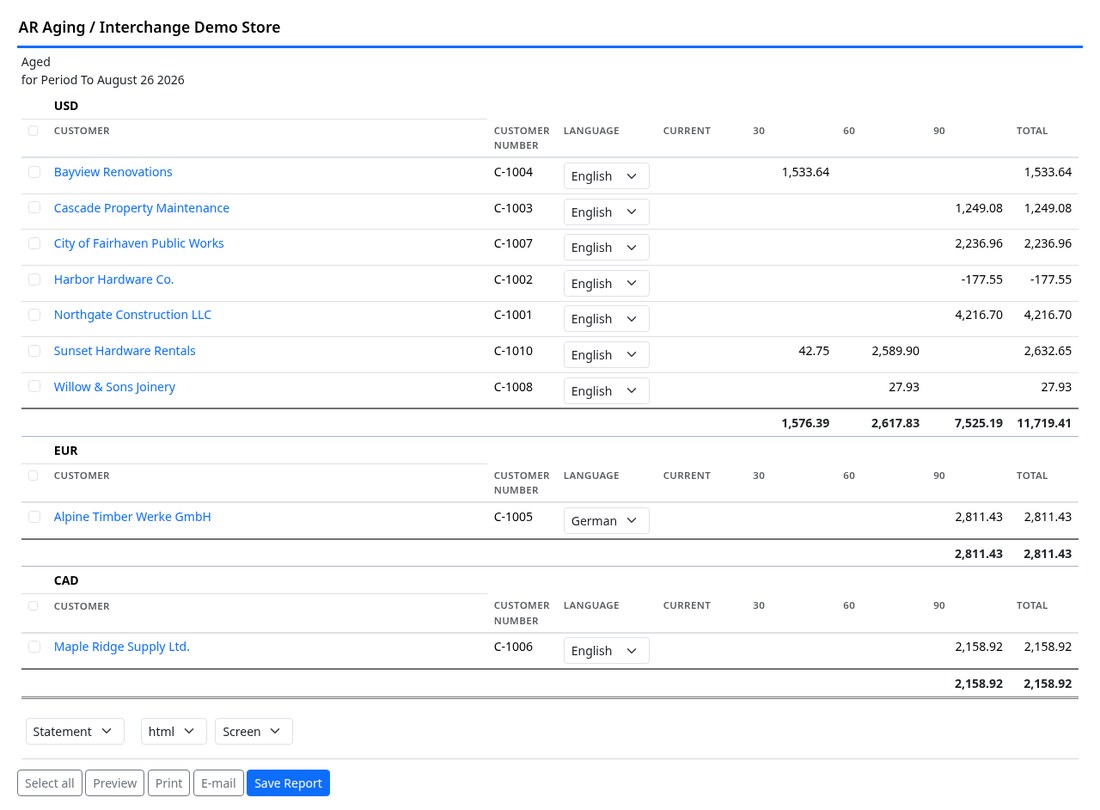Screen dimensions: 1100x810
Task: Check the Maple Ridge Supply Ltd. checkbox
Action: click(34, 647)
